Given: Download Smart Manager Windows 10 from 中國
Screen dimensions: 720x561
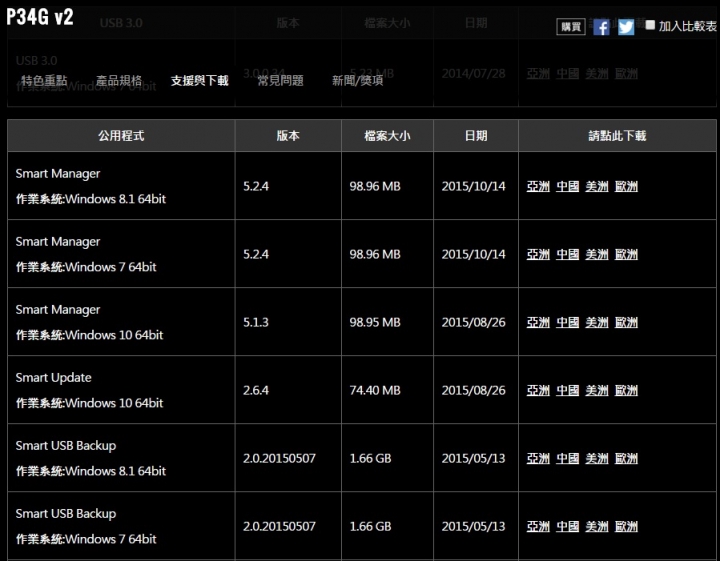Looking at the screenshot, I should 567,322.
